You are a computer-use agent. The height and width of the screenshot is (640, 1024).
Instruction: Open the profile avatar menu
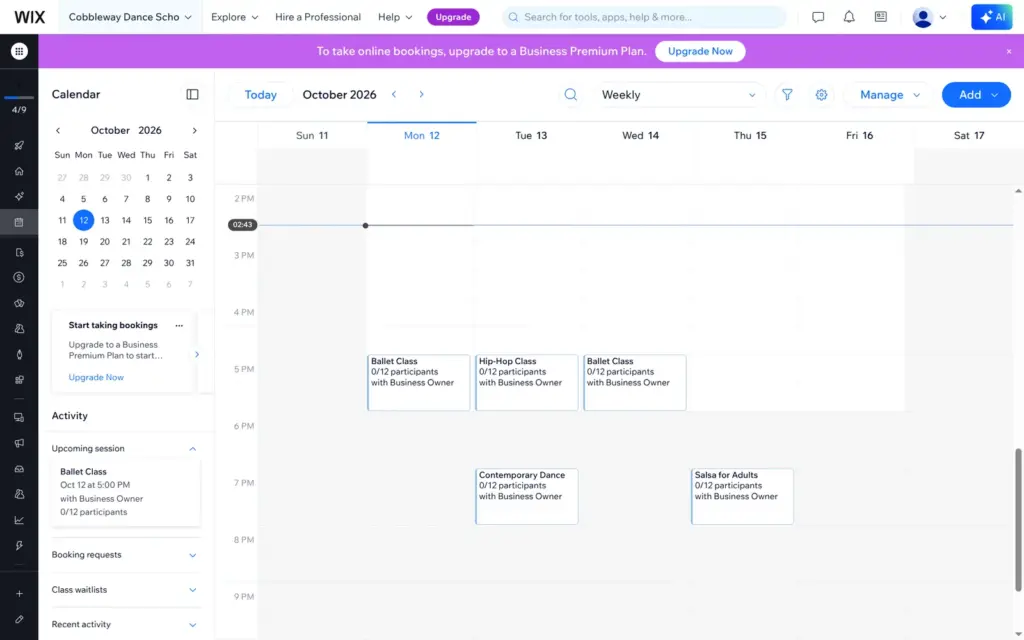click(929, 18)
